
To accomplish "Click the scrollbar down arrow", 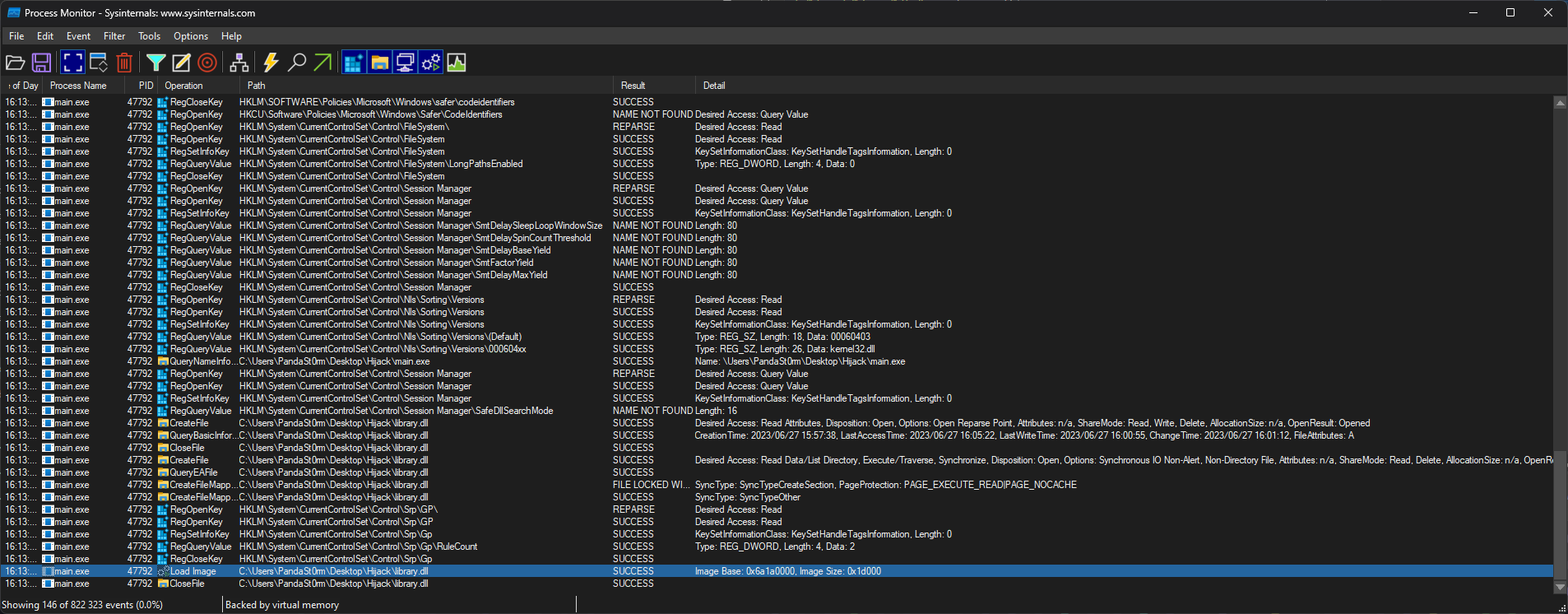I will point(1560,587).
